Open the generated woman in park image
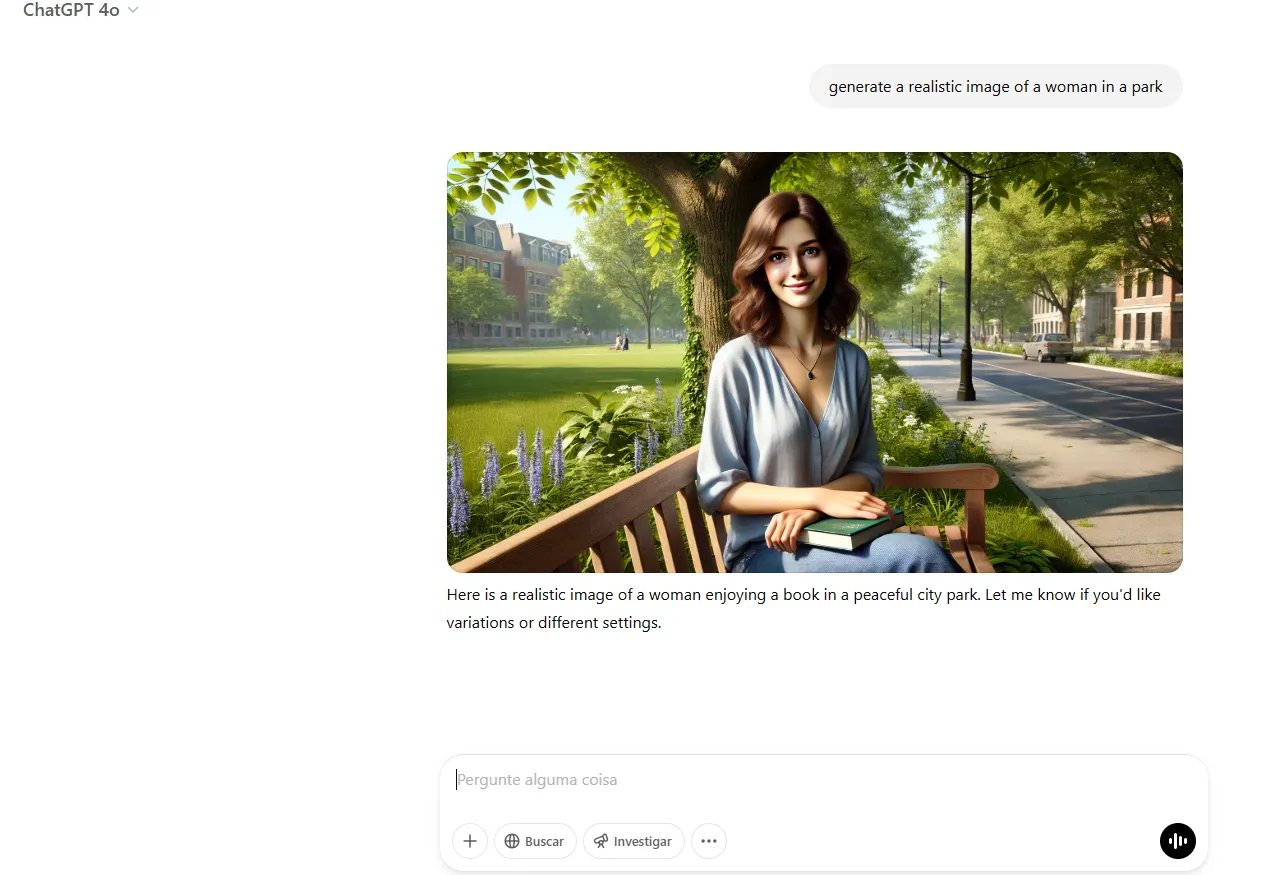The image size is (1273, 875). click(x=814, y=362)
